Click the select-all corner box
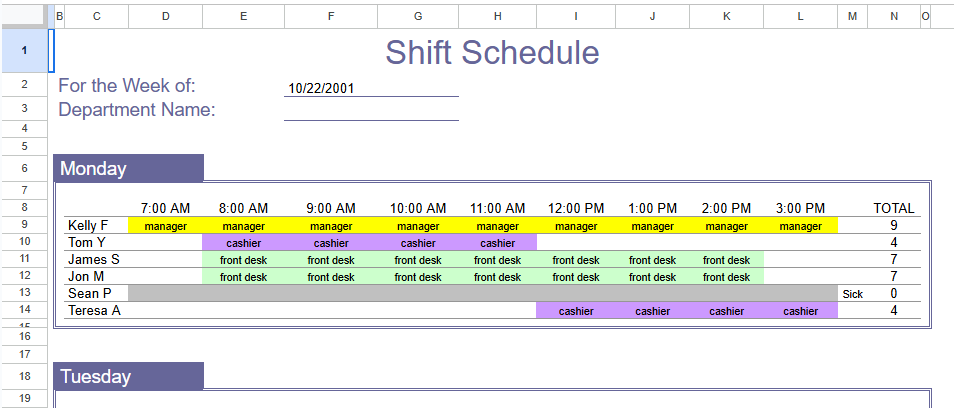The image size is (954, 408). pyautogui.click(x=24, y=16)
